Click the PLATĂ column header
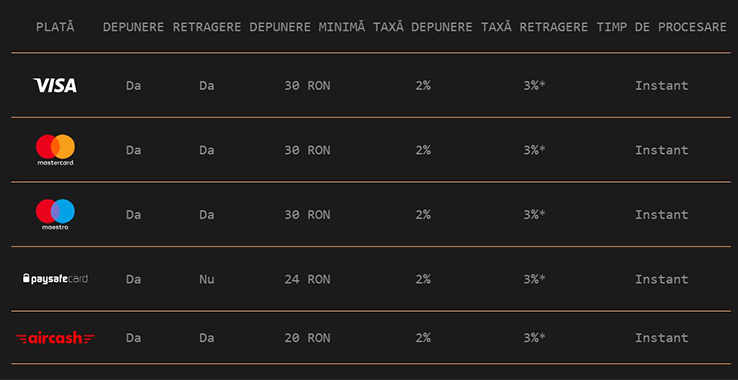The width and height of the screenshot is (738, 380). point(55,27)
